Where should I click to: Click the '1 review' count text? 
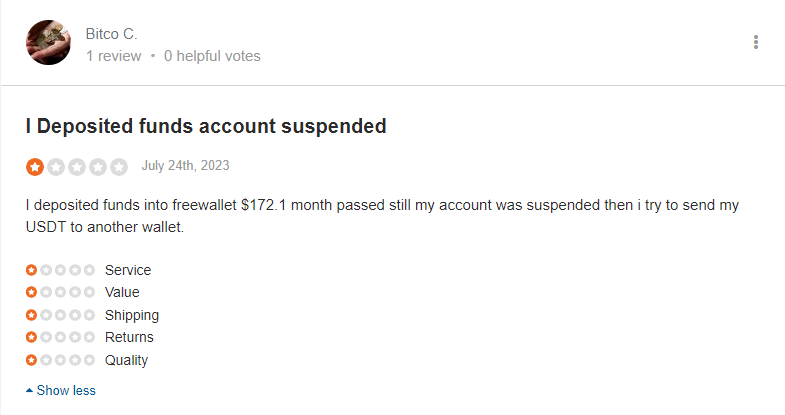[113, 56]
